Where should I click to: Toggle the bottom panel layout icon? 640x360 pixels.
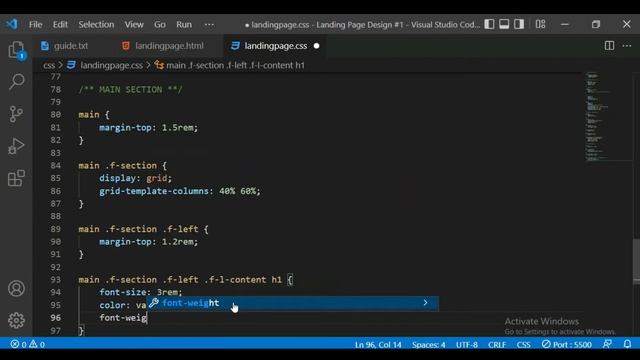click(504, 24)
